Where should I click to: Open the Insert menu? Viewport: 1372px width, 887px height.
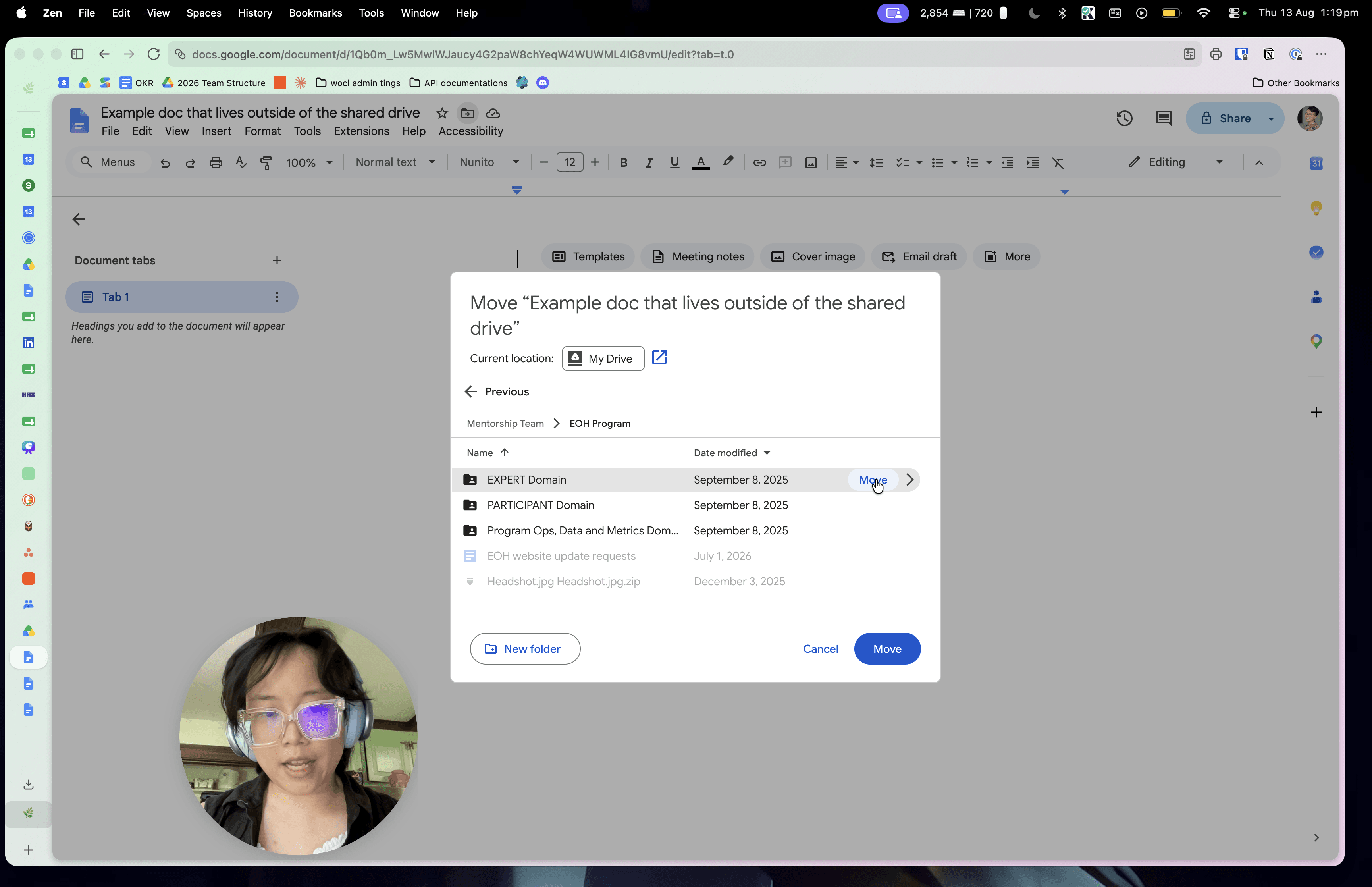pos(216,131)
